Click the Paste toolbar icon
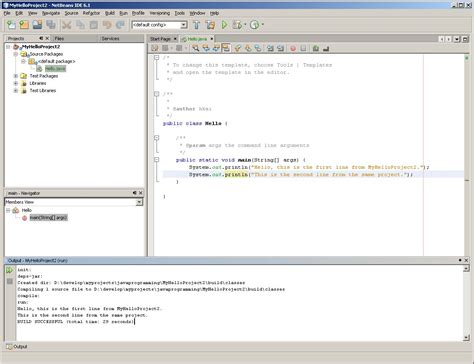 tap(94, 25)
